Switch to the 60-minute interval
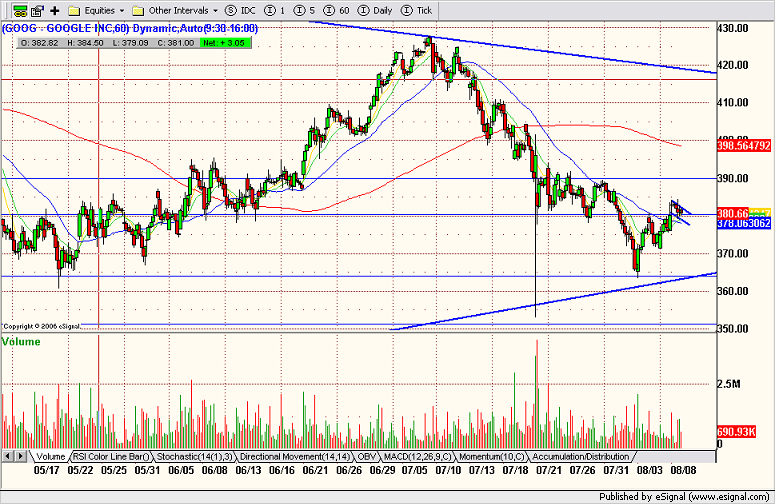The image size is (775, 504). (x=337, y=10)
